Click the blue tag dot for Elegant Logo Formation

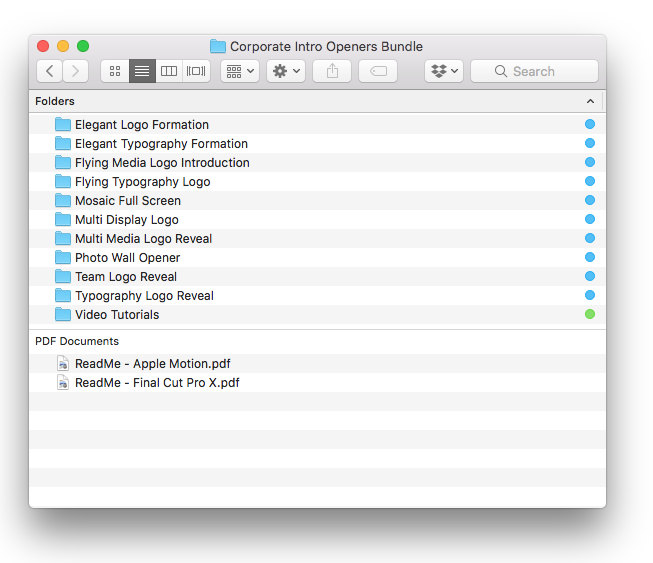click(590, 124)
